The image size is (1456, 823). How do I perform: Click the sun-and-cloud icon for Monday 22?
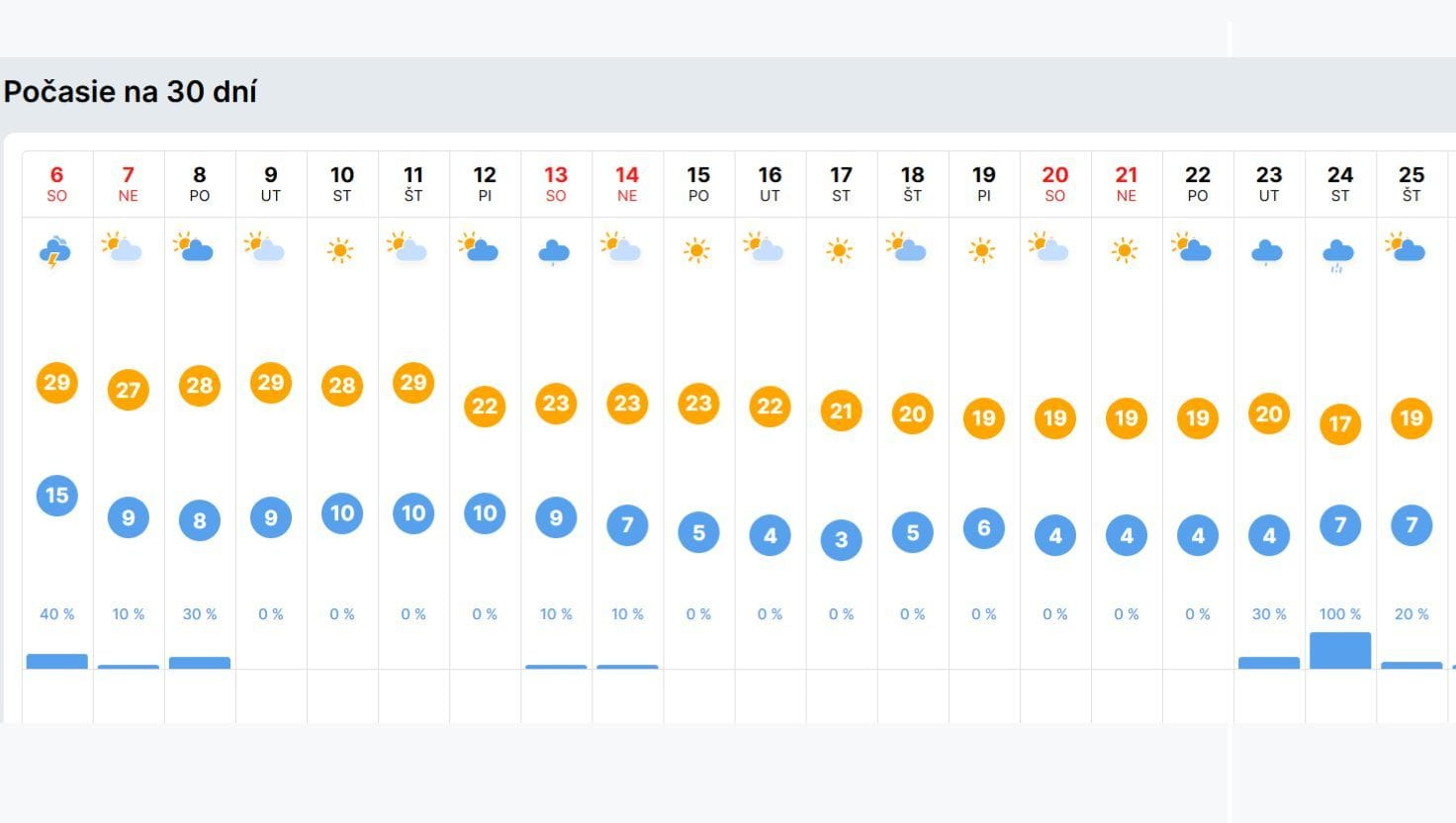tap(1195, 247)
